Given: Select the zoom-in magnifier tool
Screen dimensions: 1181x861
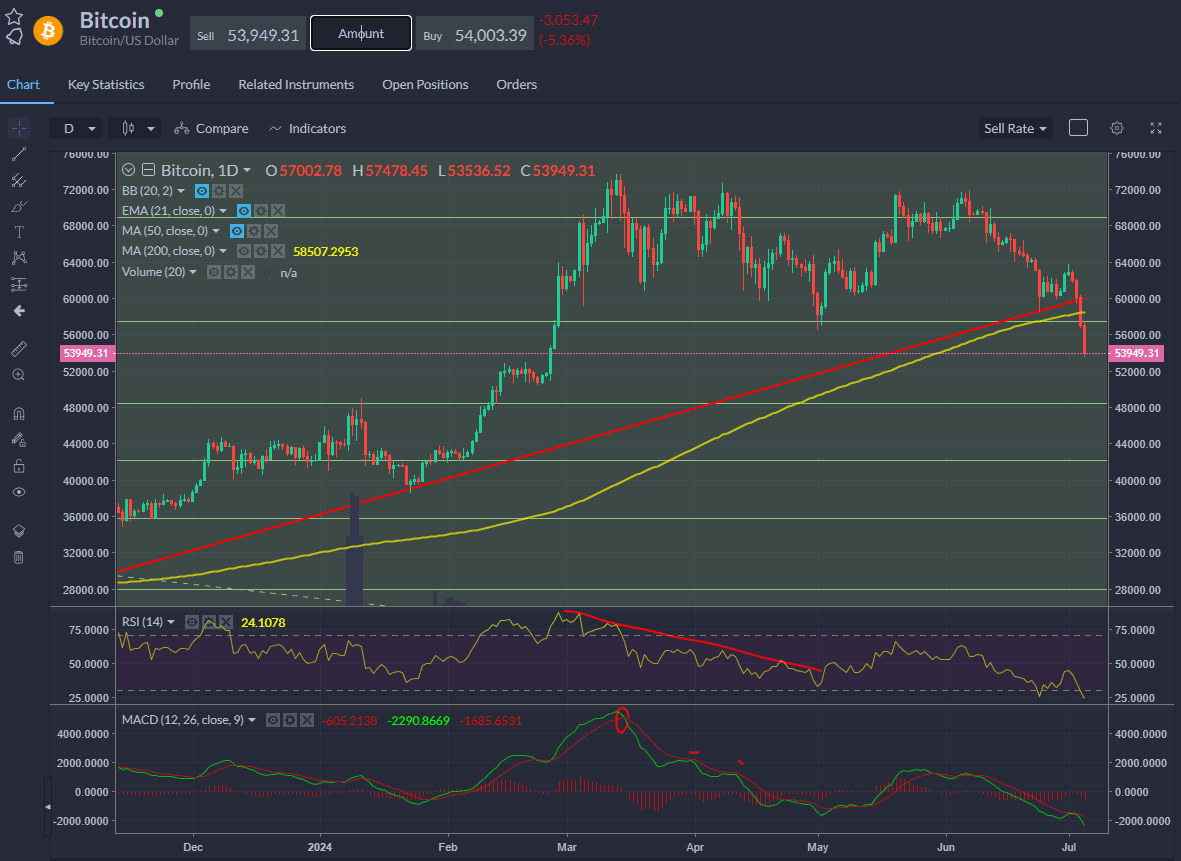Looking at the screenshot, I should click(x=19, y=374).
